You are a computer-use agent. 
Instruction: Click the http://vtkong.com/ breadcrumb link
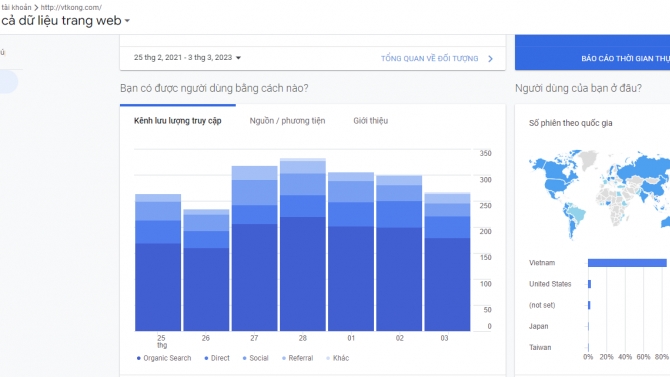(x=71, y=7)
